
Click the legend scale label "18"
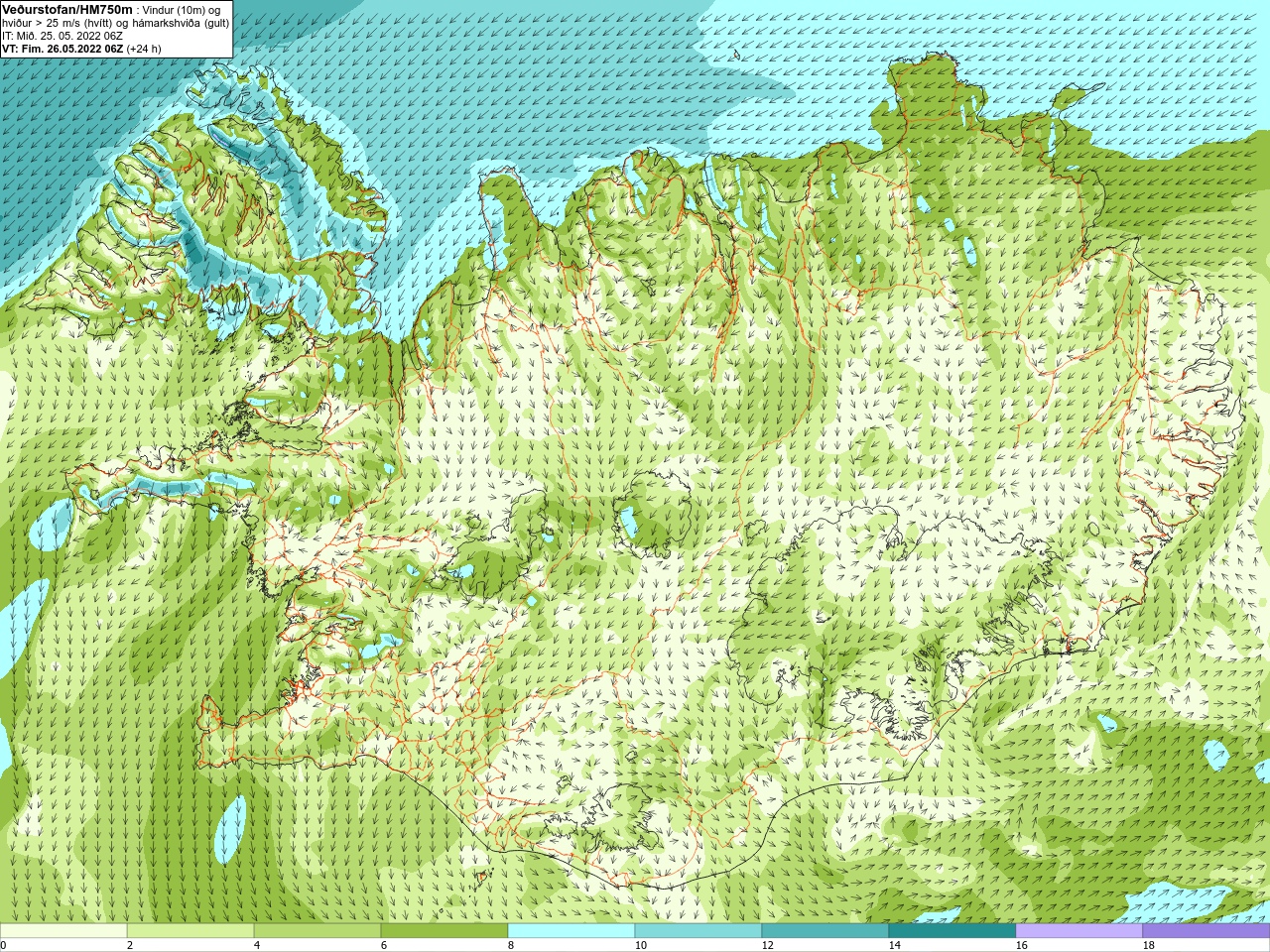click(x=1148, y=945)
